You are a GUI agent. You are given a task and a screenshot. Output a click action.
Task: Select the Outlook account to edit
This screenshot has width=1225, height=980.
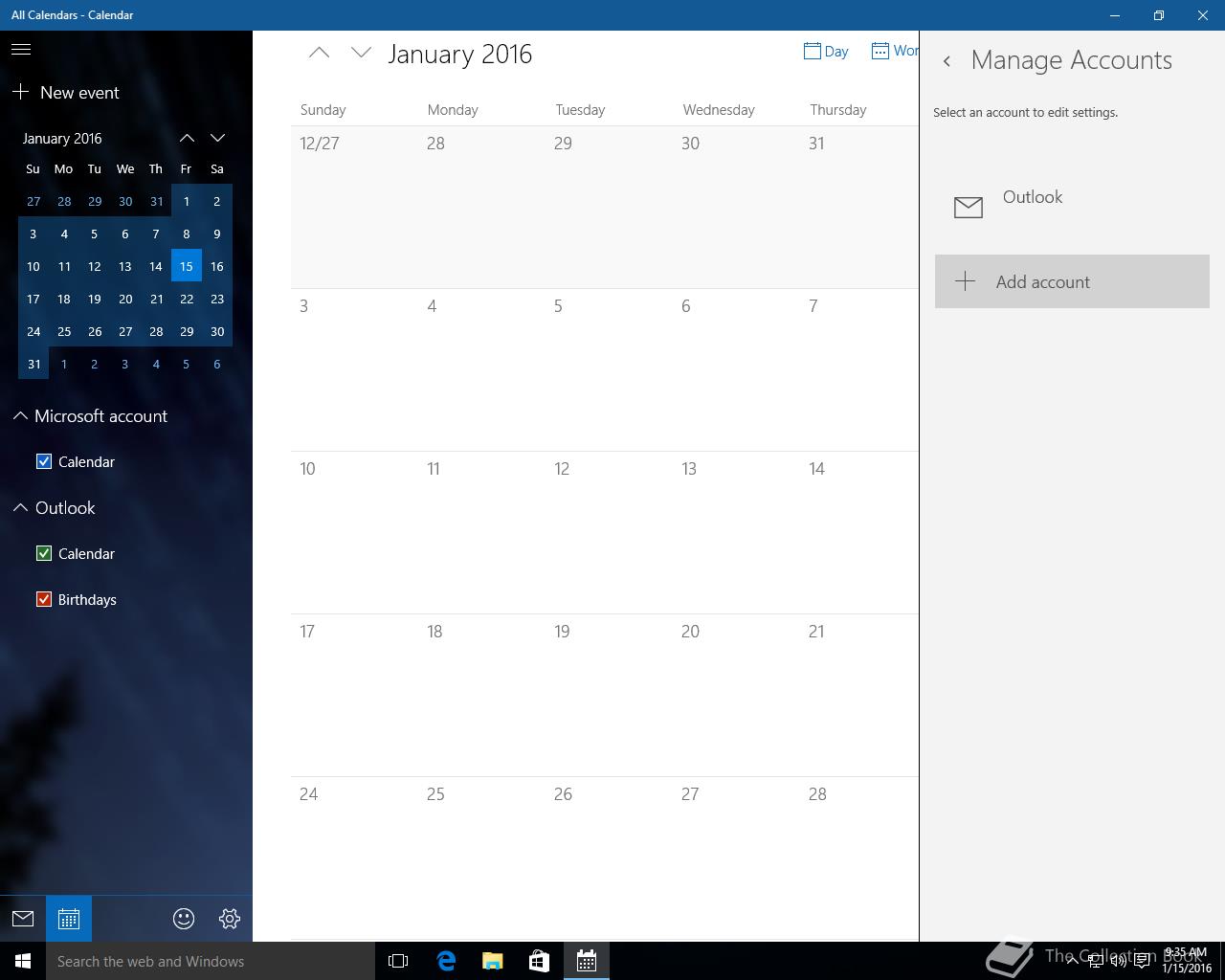tap(1072, 207)
